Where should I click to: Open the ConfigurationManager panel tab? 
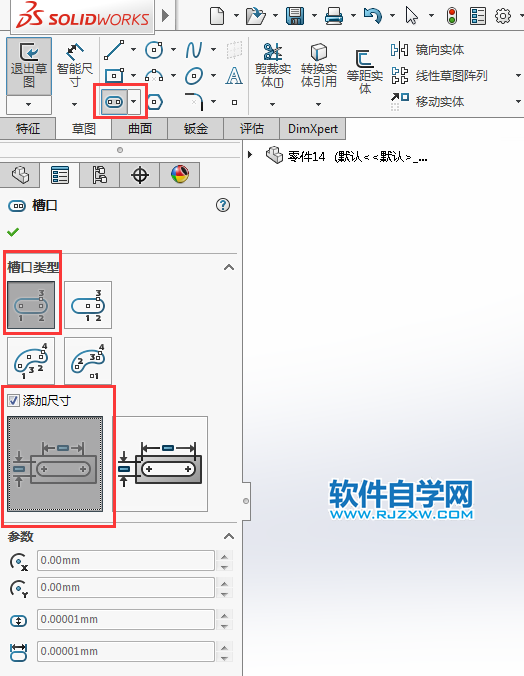click(99, 175)
